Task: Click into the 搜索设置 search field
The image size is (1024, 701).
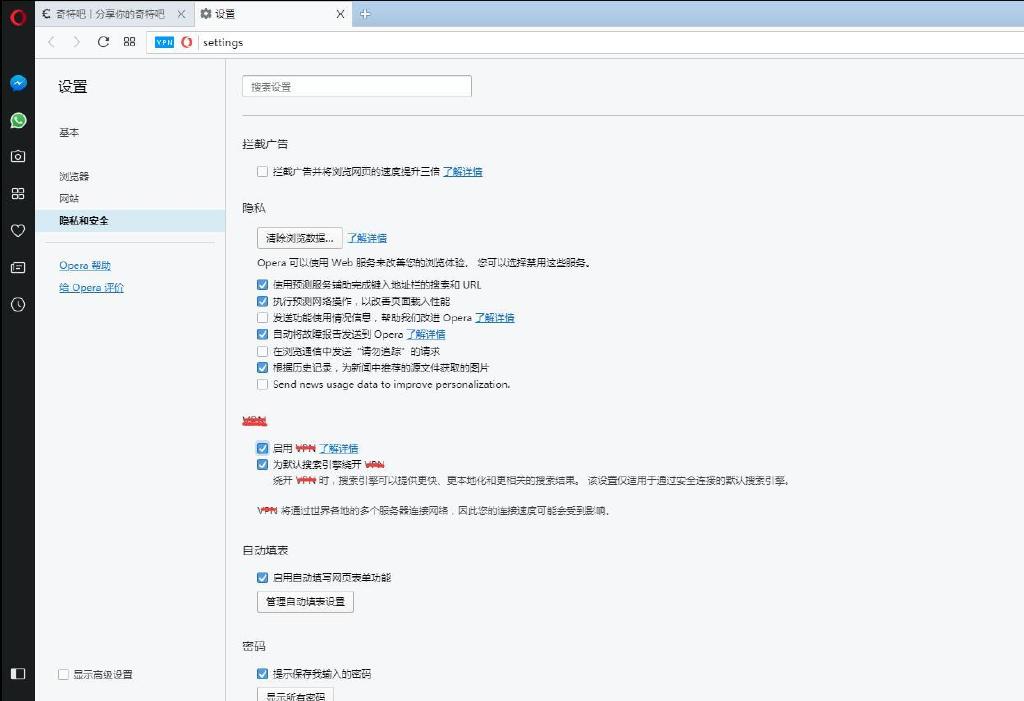Action: 356,87
